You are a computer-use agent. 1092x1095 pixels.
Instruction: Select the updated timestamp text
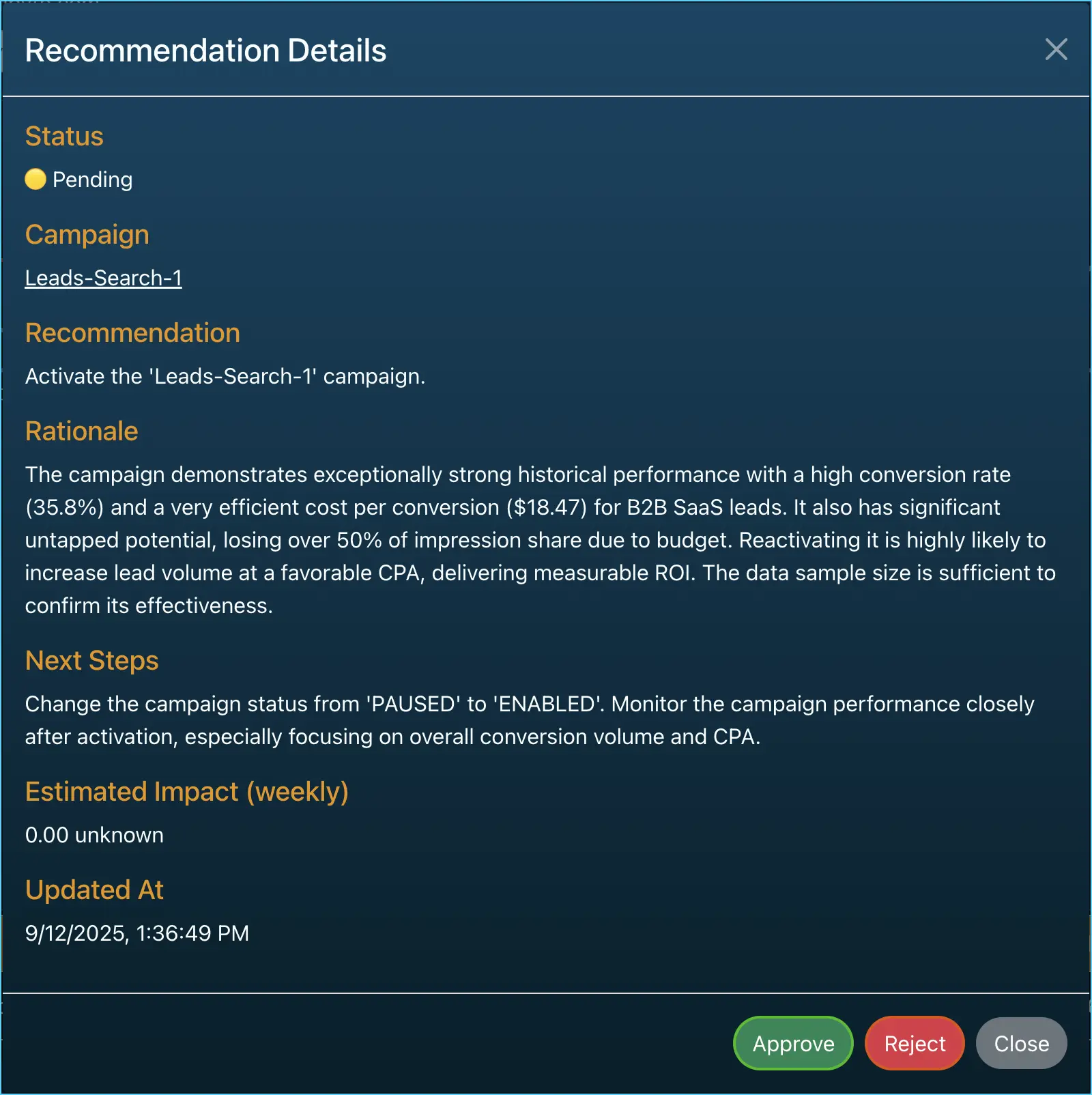(x=136, y=933)
